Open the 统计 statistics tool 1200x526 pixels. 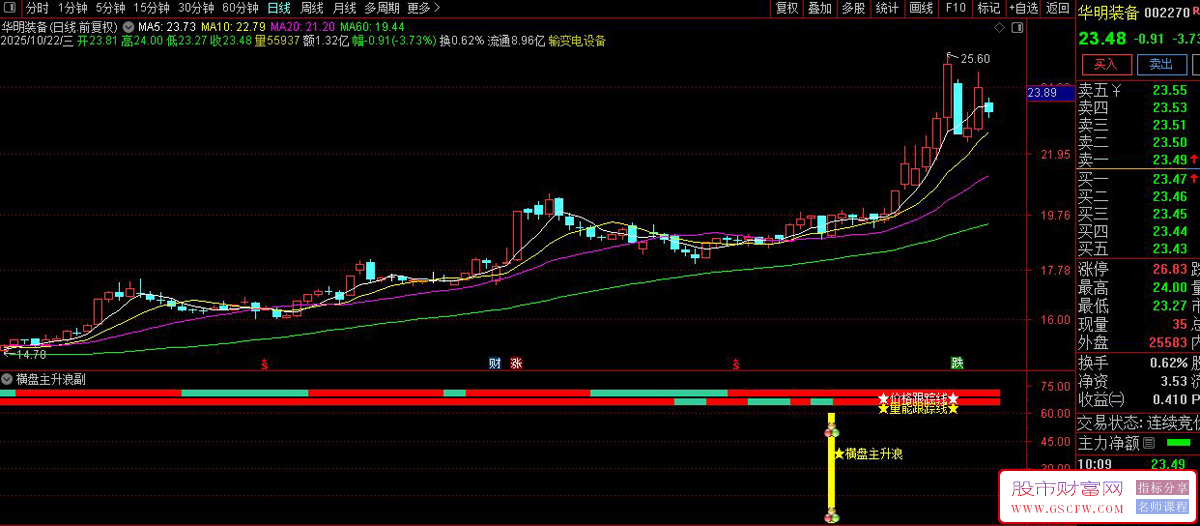(x=887, y=8)
